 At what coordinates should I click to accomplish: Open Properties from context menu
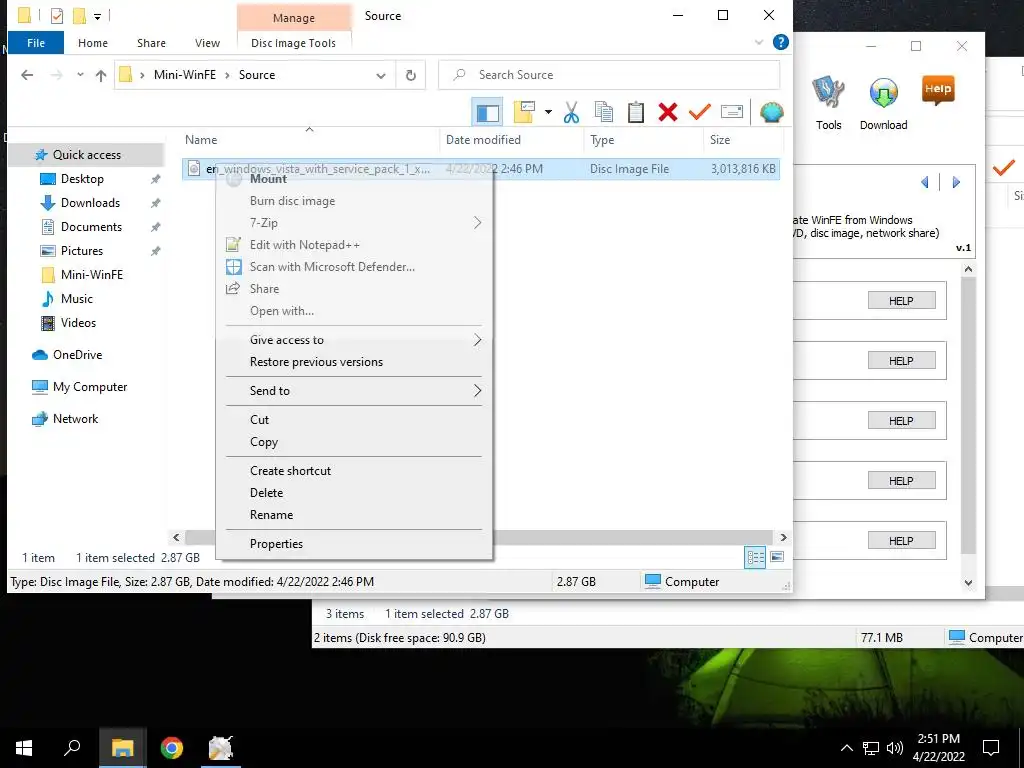tap(353, 544)
